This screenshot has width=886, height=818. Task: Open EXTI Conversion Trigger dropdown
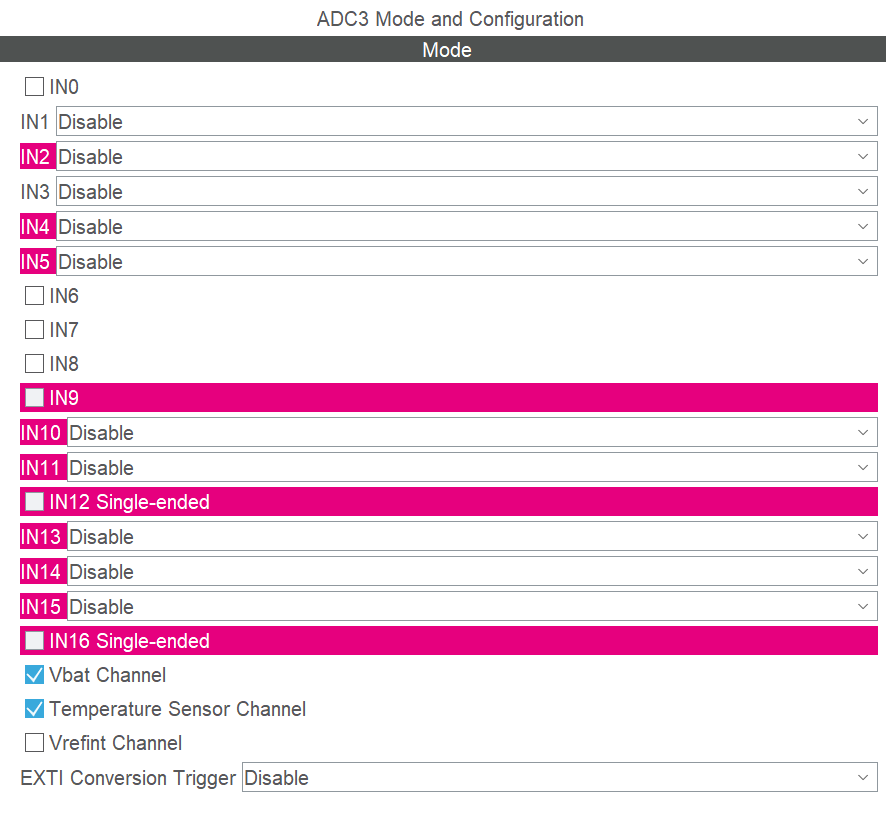pos(559,778)
